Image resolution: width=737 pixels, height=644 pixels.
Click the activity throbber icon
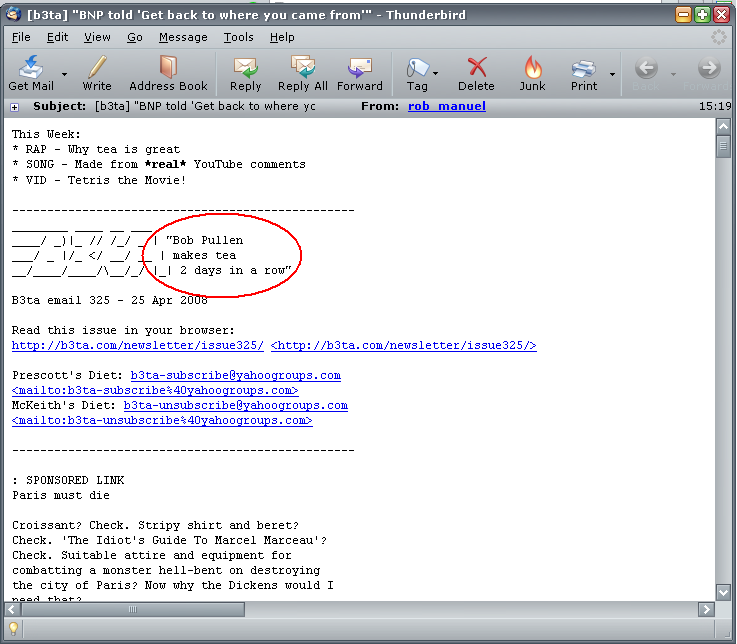[719, 37]
